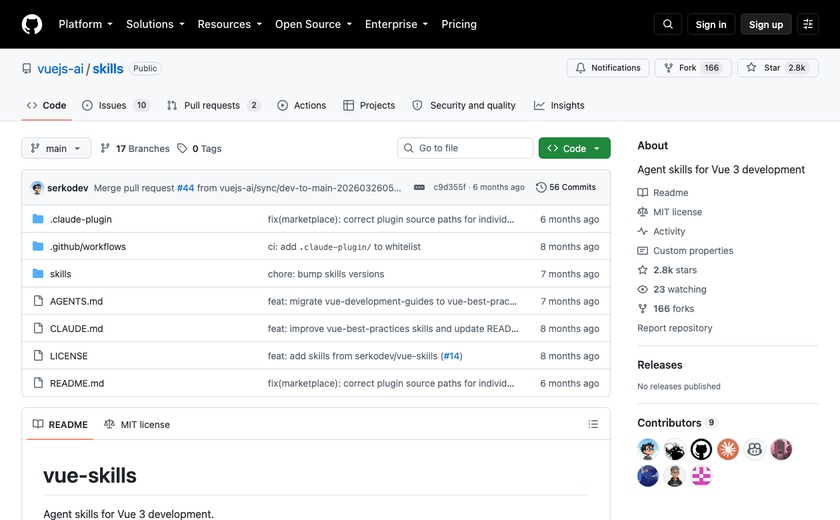Screen dimensions: 840x520
Task: Switch to the Actions tab
Action: coord(302,105)
